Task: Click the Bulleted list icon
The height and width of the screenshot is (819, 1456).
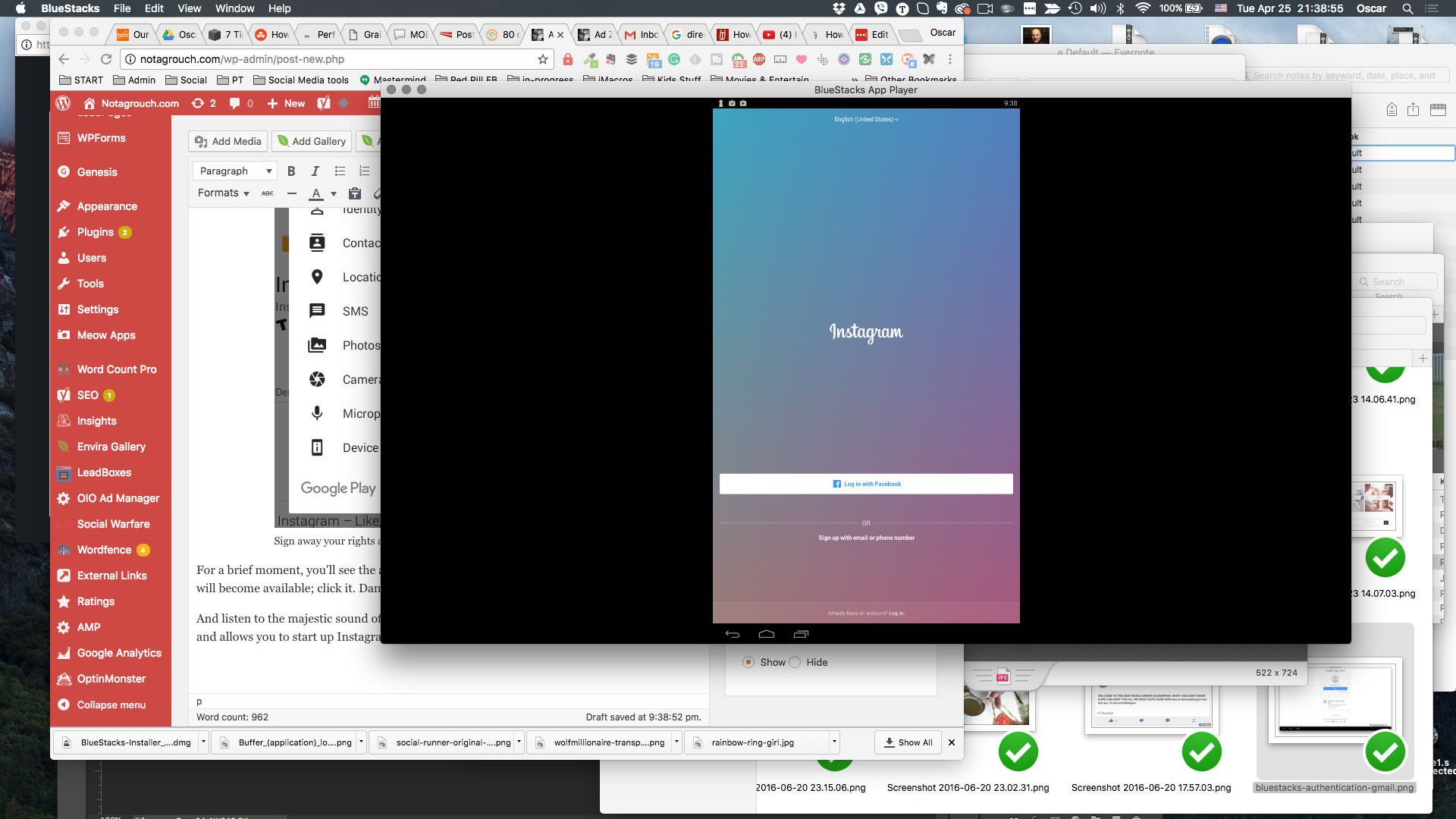Action: 340,170
